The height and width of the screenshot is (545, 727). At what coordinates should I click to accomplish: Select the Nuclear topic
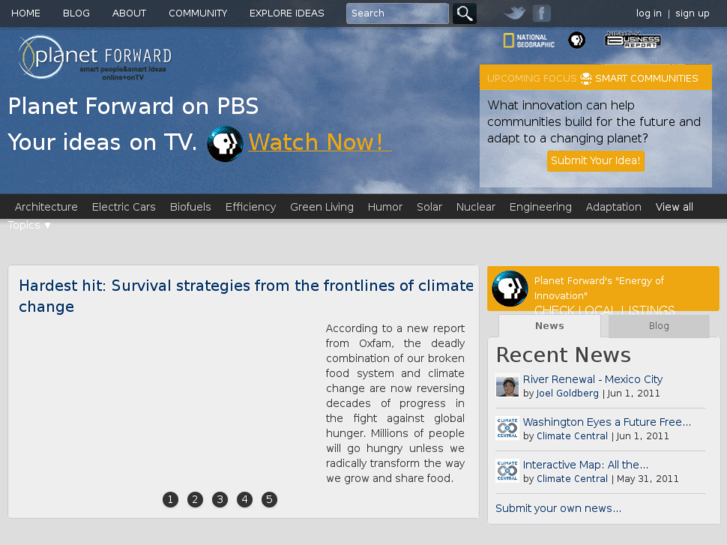point(475,207)
